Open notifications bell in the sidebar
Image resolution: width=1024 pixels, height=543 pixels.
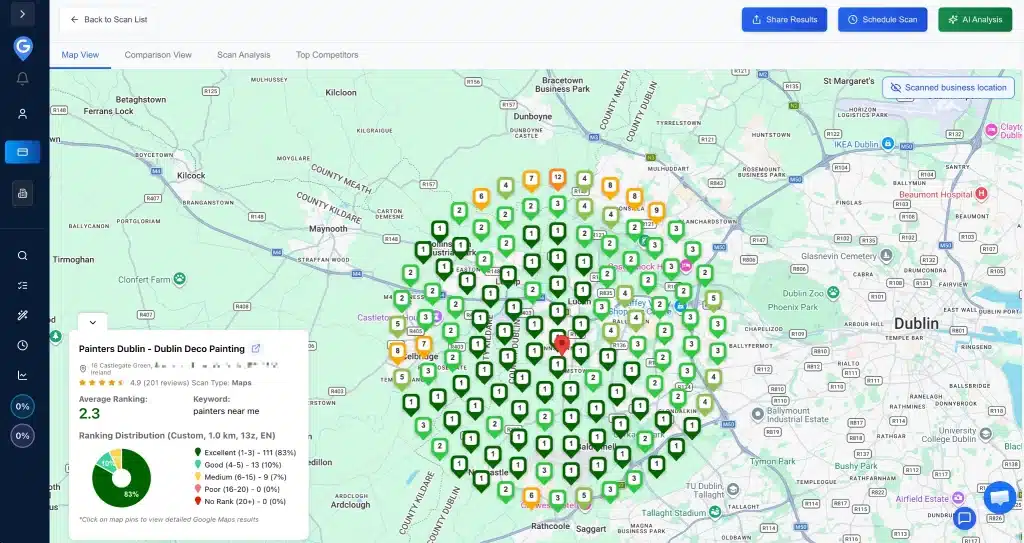(x=22, y=78)
